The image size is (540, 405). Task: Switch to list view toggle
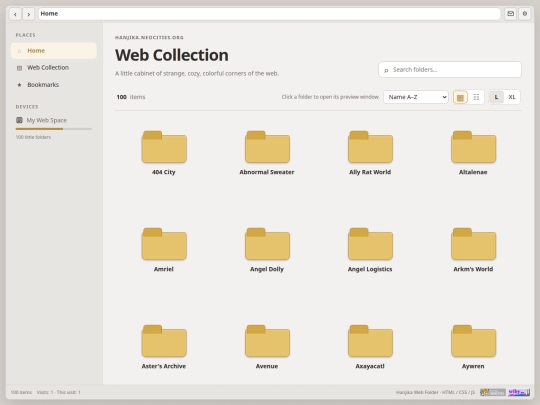pyautogui.click(x=476, y=97)
